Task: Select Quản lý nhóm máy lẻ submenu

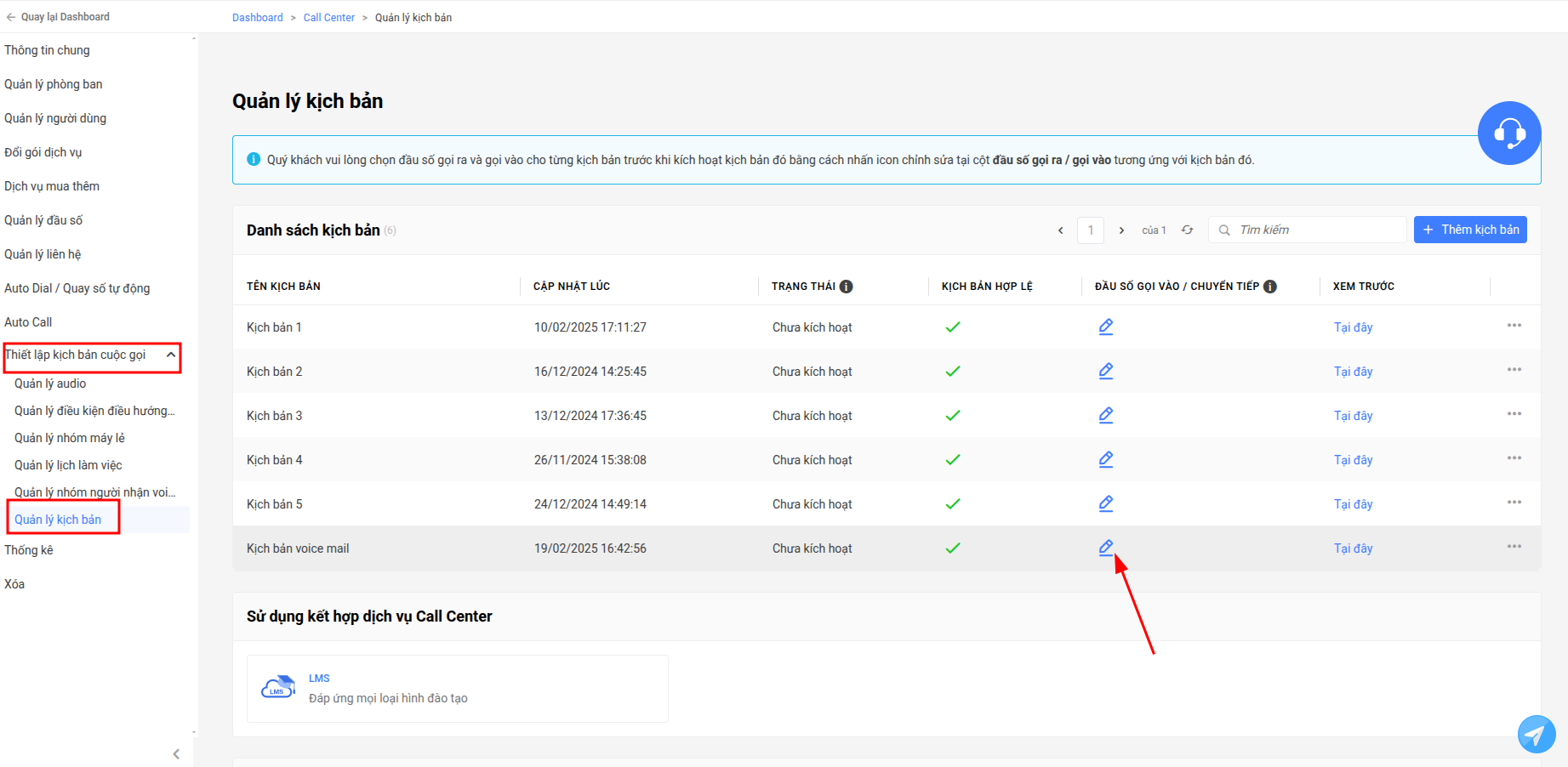Action: click(x=70, y=438)
